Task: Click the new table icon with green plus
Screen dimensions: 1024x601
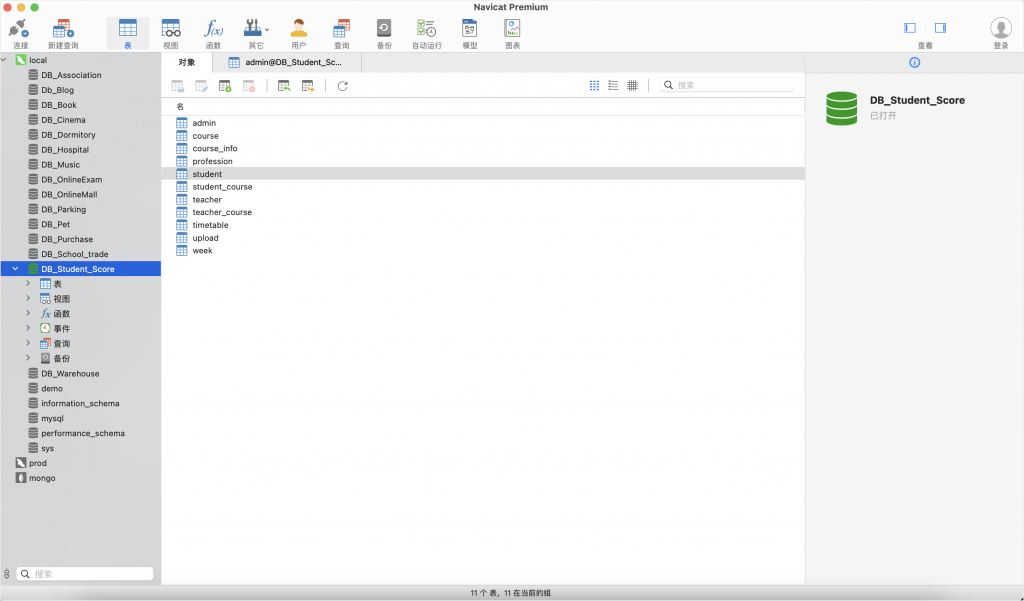Action: pos(225,86)
